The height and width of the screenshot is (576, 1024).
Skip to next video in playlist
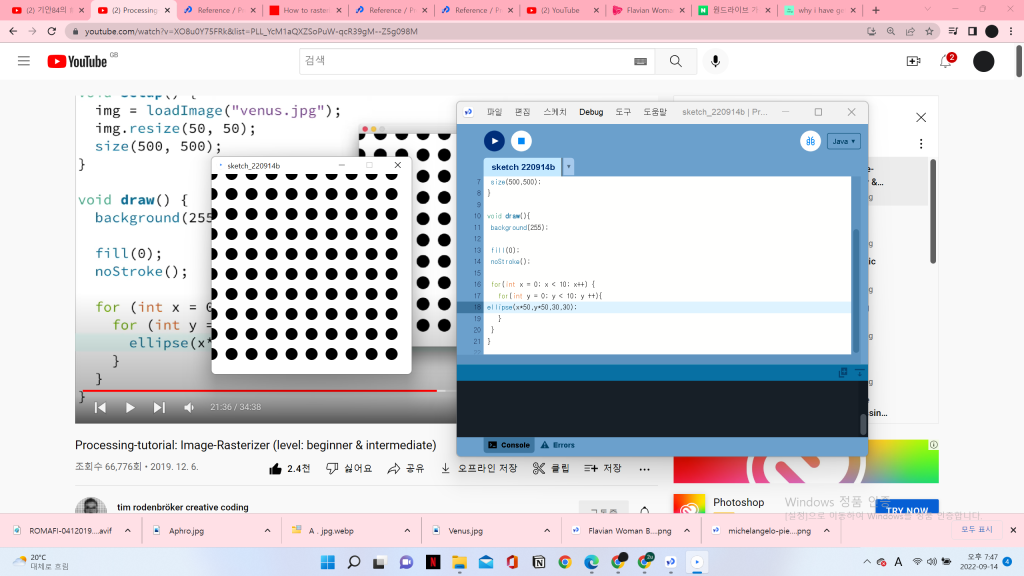click(x=159, y=408)
